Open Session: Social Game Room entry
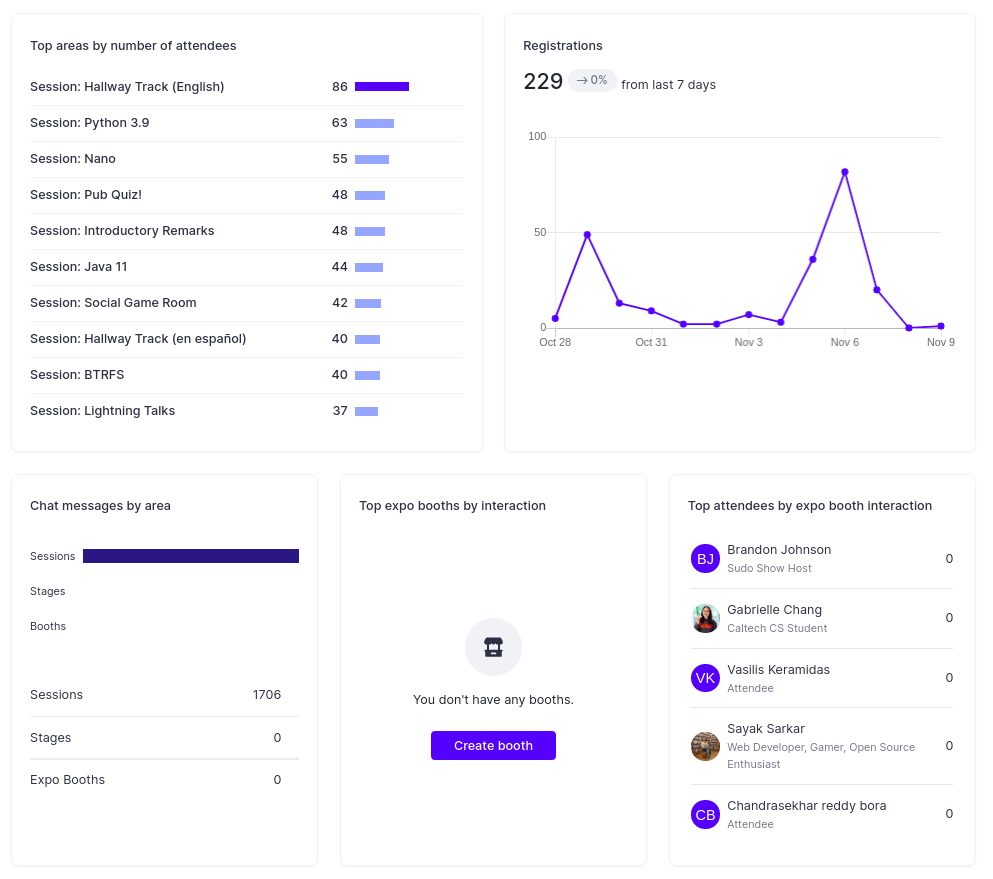 coord(246,303)
